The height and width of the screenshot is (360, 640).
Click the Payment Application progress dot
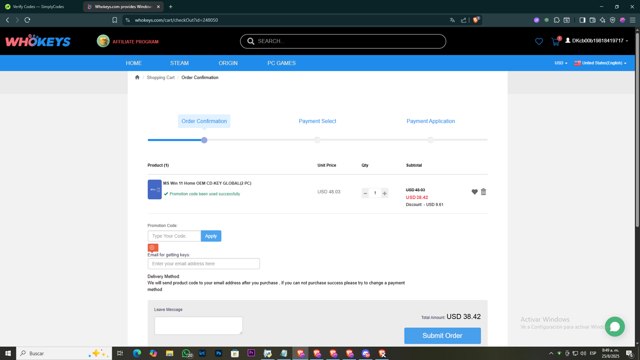click(430, 140)
